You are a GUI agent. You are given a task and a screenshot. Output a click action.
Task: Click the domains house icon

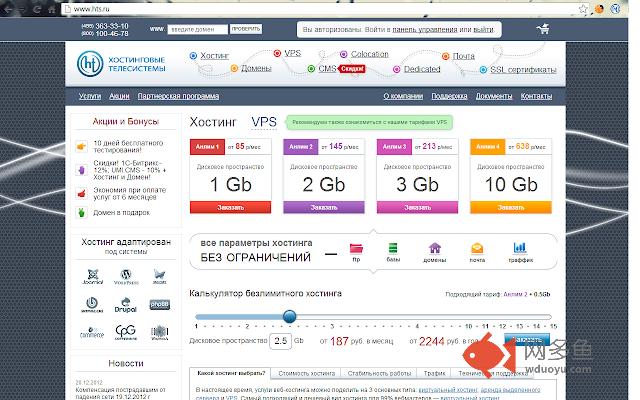435,248
